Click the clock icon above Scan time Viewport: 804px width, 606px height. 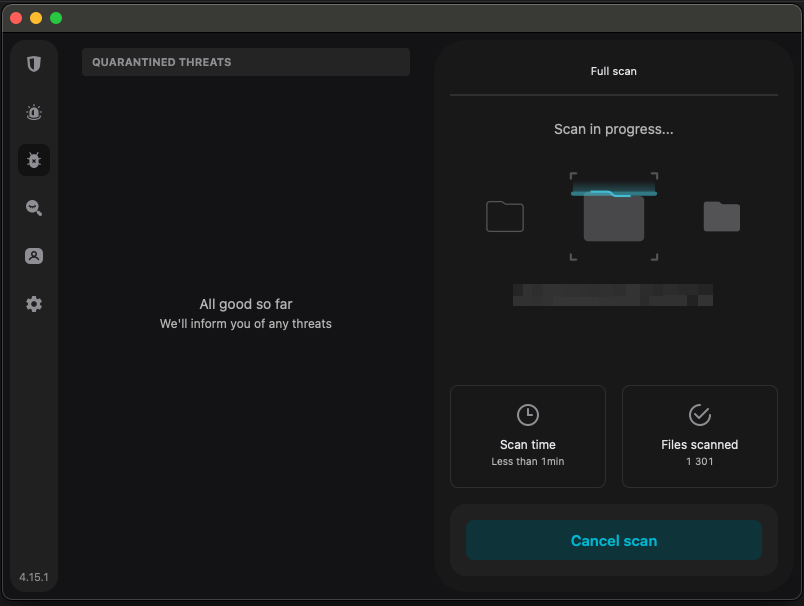pyautogui.click(x=528, y=415)
